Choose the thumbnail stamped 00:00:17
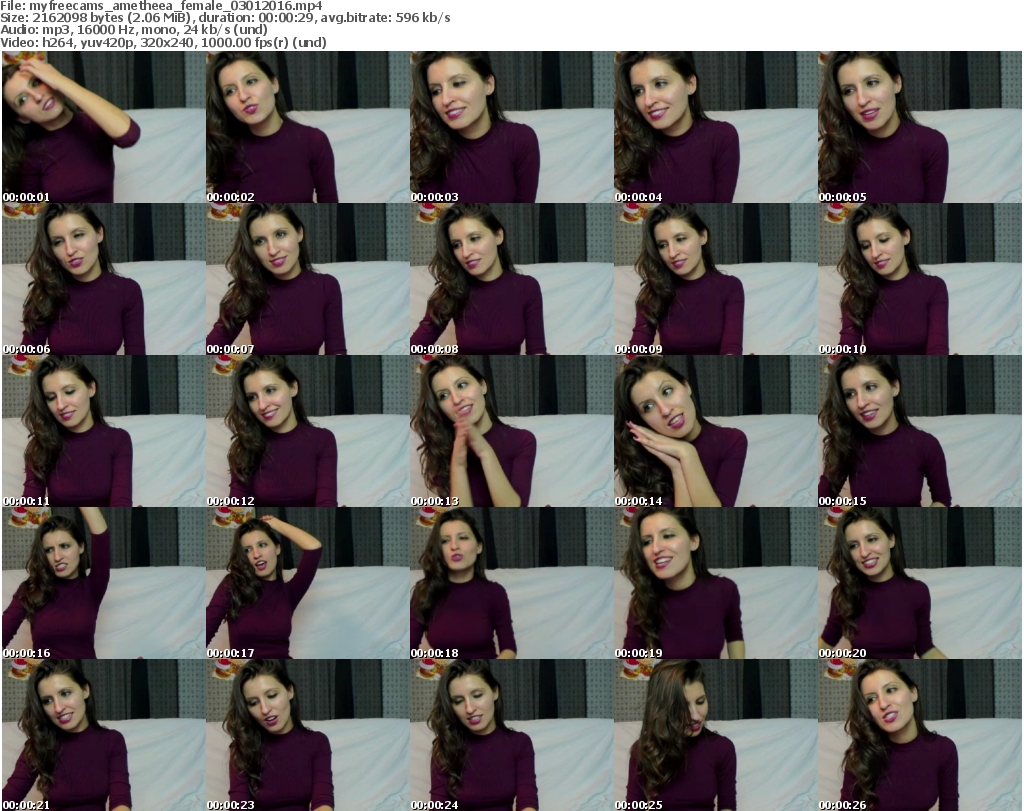This screenshot has width=1024, height=811. pyautogui.click(x=308, y=583)
